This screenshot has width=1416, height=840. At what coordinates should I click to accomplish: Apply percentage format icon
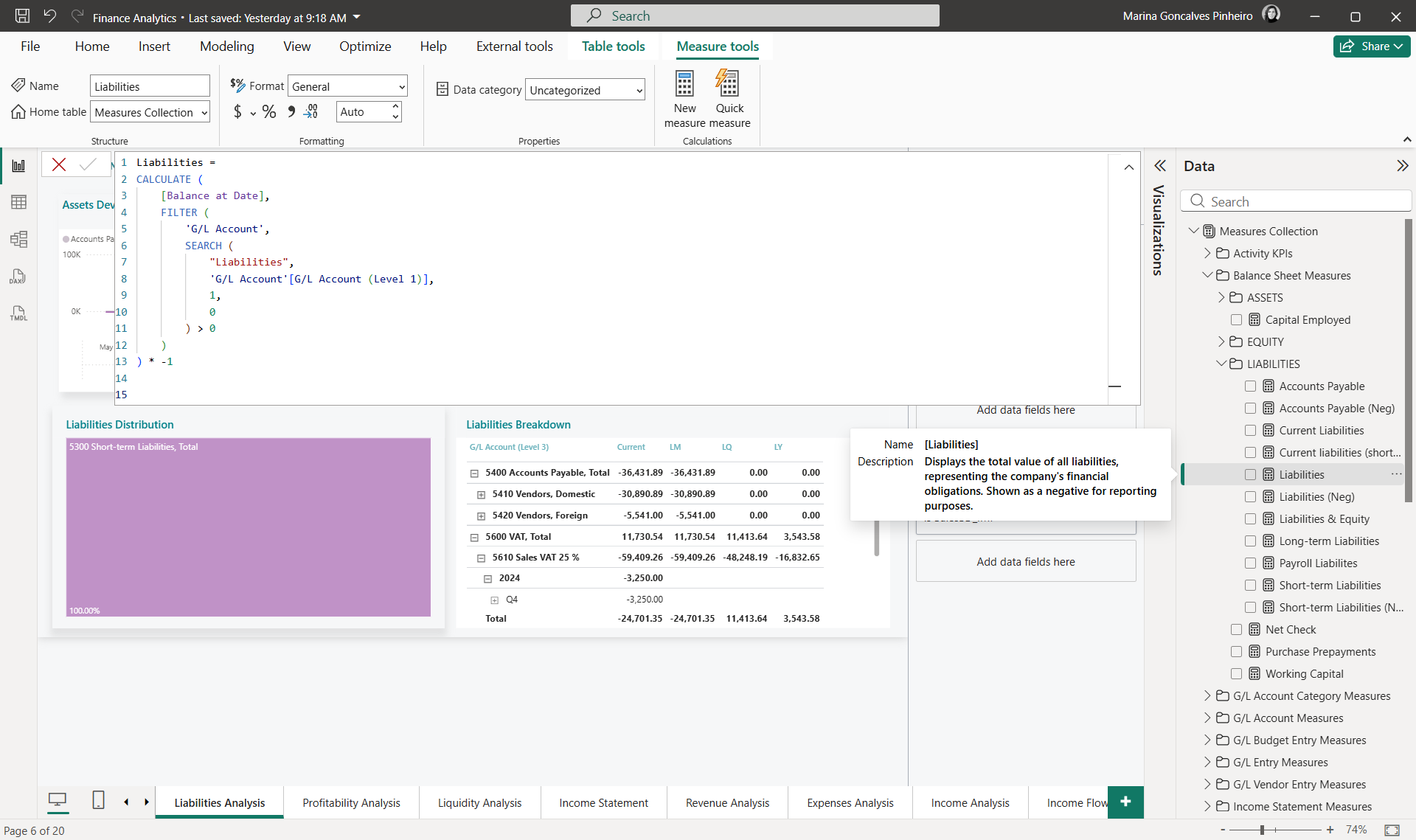[x=269, y=112]
